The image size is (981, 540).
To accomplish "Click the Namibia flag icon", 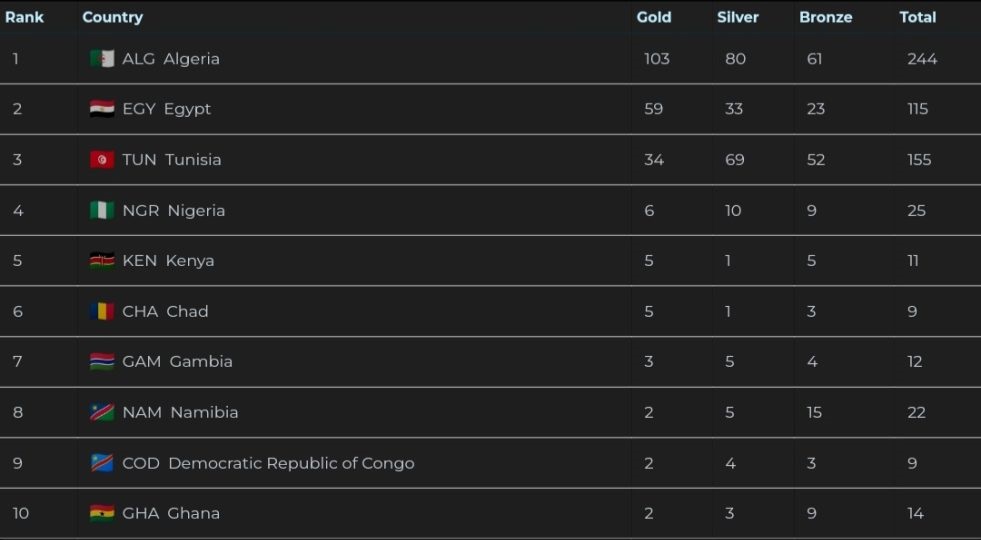I will click(x=102, y=412).
